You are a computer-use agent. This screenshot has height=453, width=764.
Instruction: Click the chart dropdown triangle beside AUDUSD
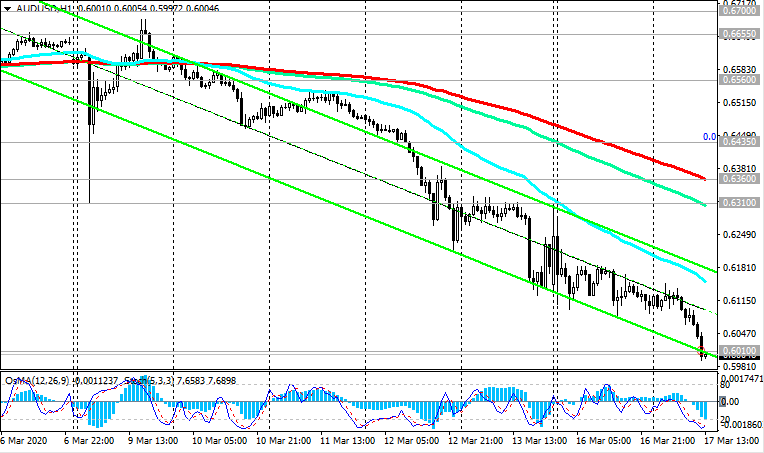pyautogui.click(x=7, y=9)
